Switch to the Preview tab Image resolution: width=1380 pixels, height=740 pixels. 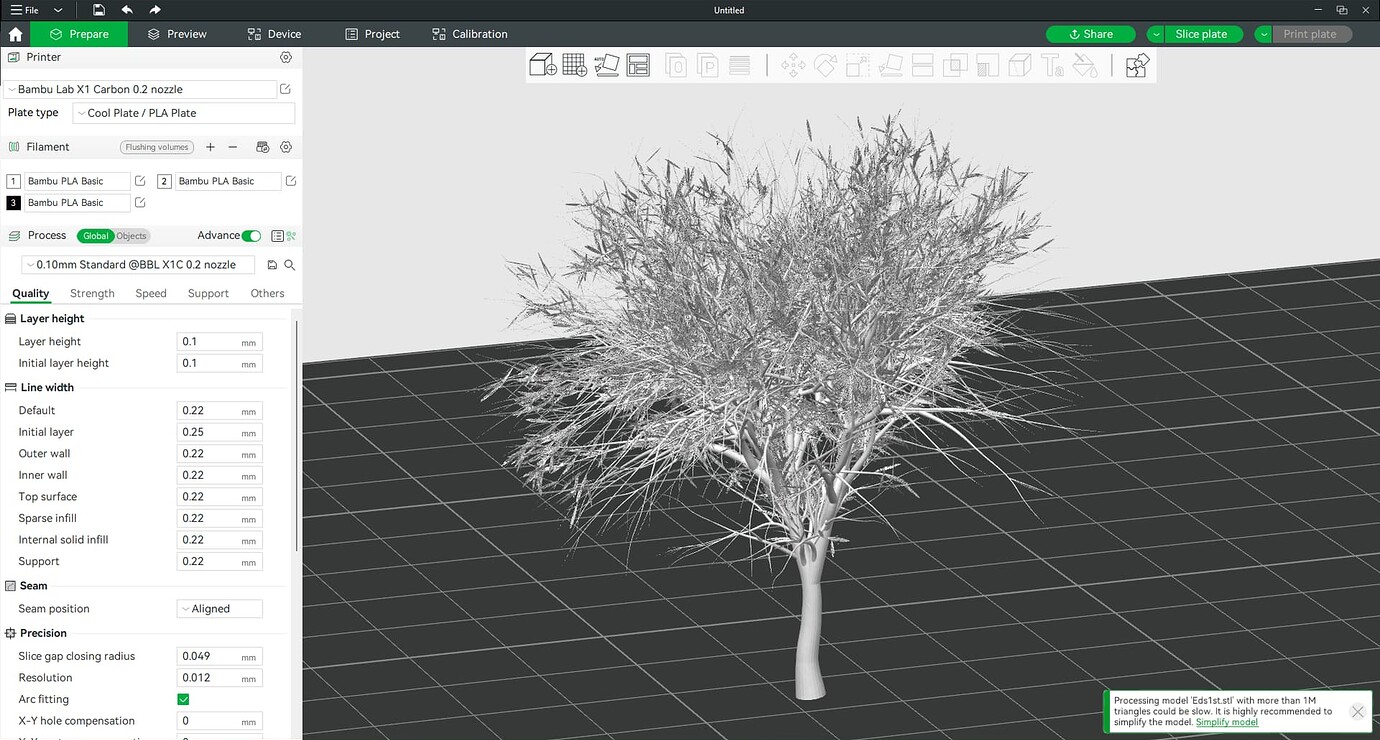tap(177, 34)
